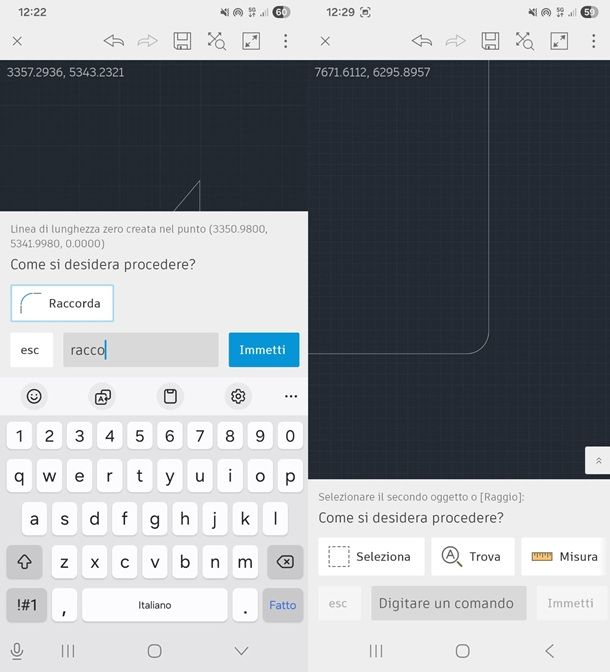The image size is (610, 672).
Task: Tap the comma key
Action: pos(65,605)
